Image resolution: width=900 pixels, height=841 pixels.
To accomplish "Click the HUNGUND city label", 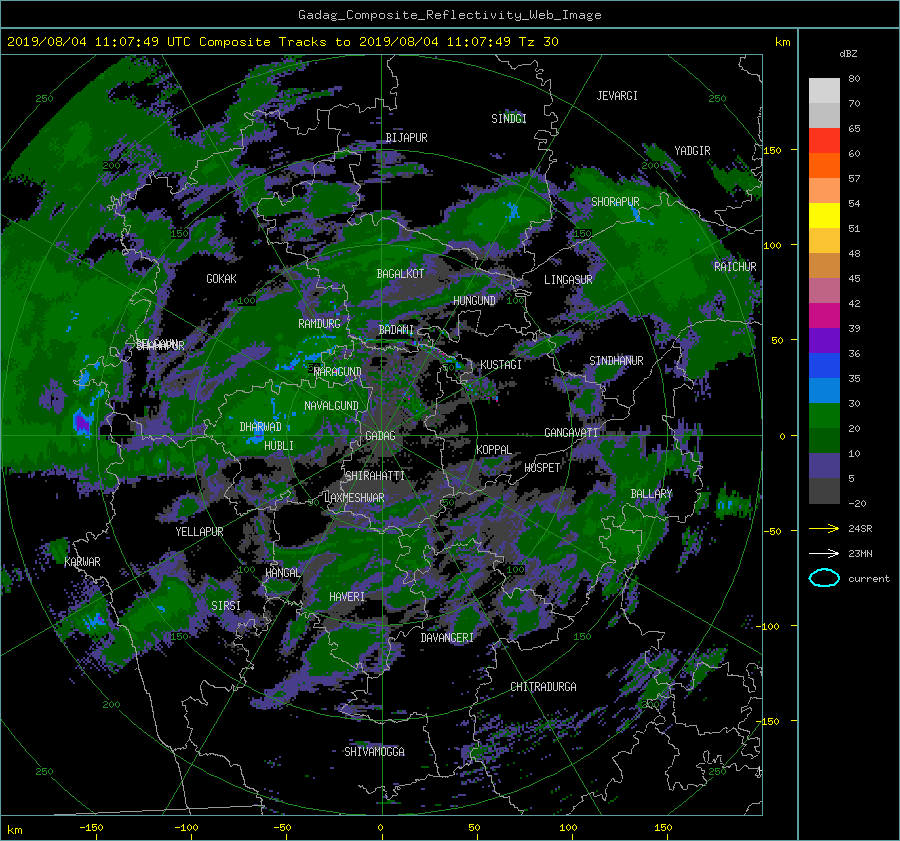I will tap(474, 301).
